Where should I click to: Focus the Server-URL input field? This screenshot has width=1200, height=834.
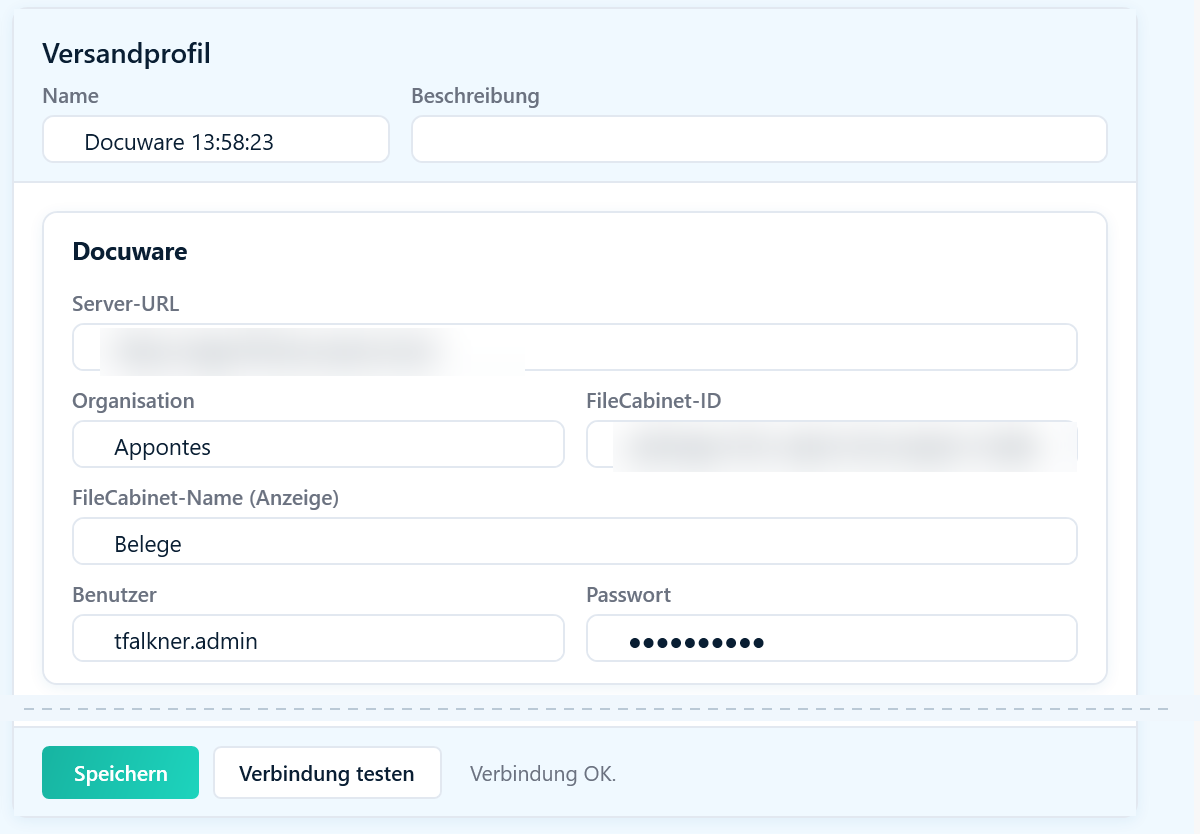point(575,347)
